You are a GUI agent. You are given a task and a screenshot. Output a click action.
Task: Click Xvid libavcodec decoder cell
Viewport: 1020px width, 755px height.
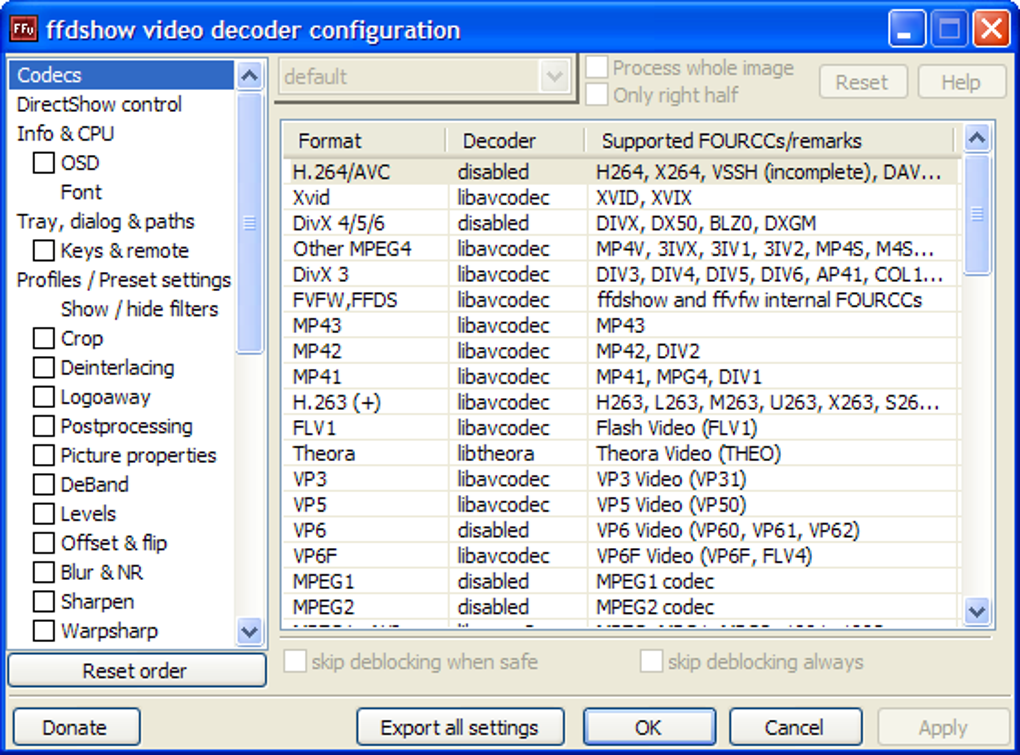pyautogui.click(x=517, y=198)
